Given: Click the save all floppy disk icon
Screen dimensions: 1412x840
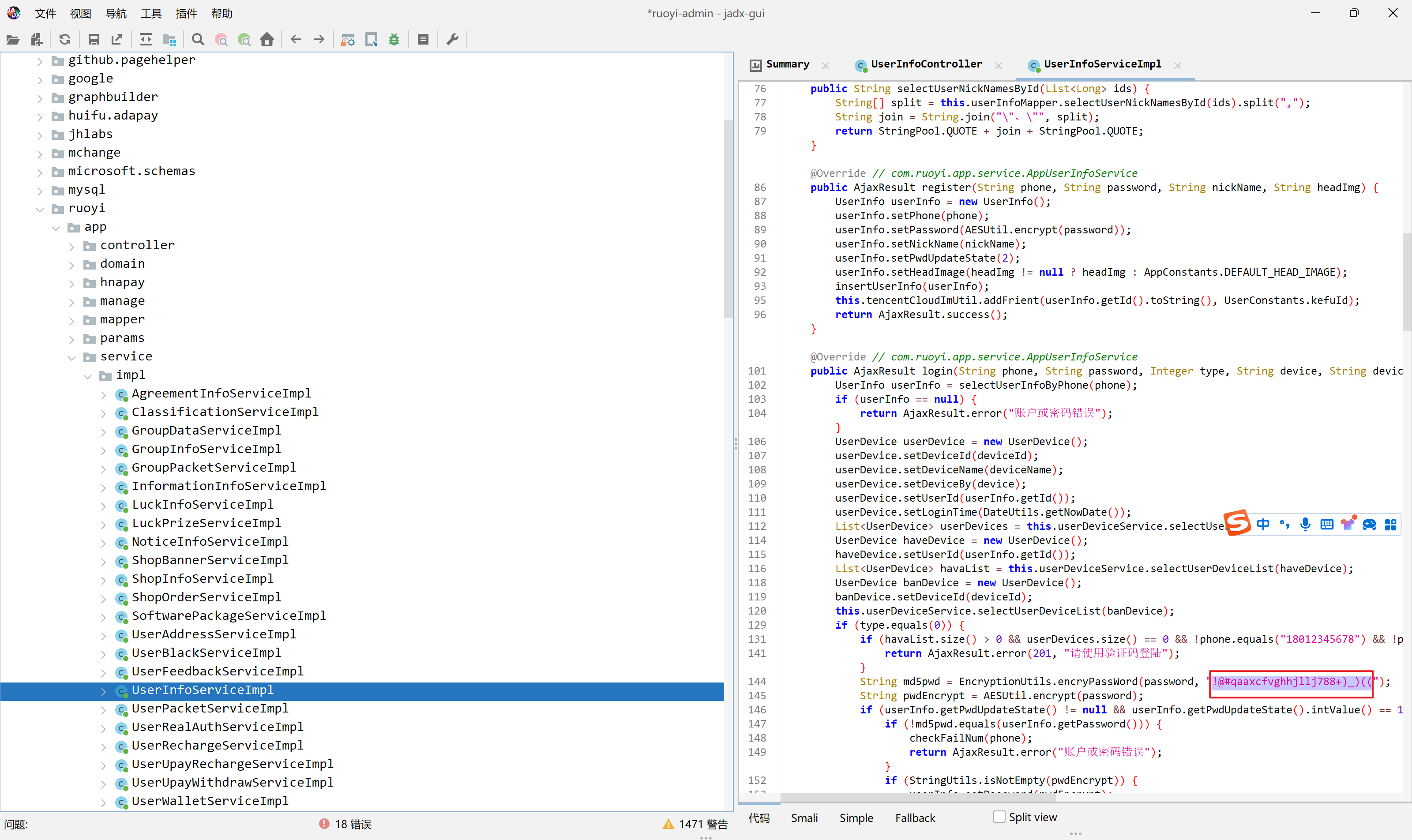Looking at the screenshot, I should [94, 40].
